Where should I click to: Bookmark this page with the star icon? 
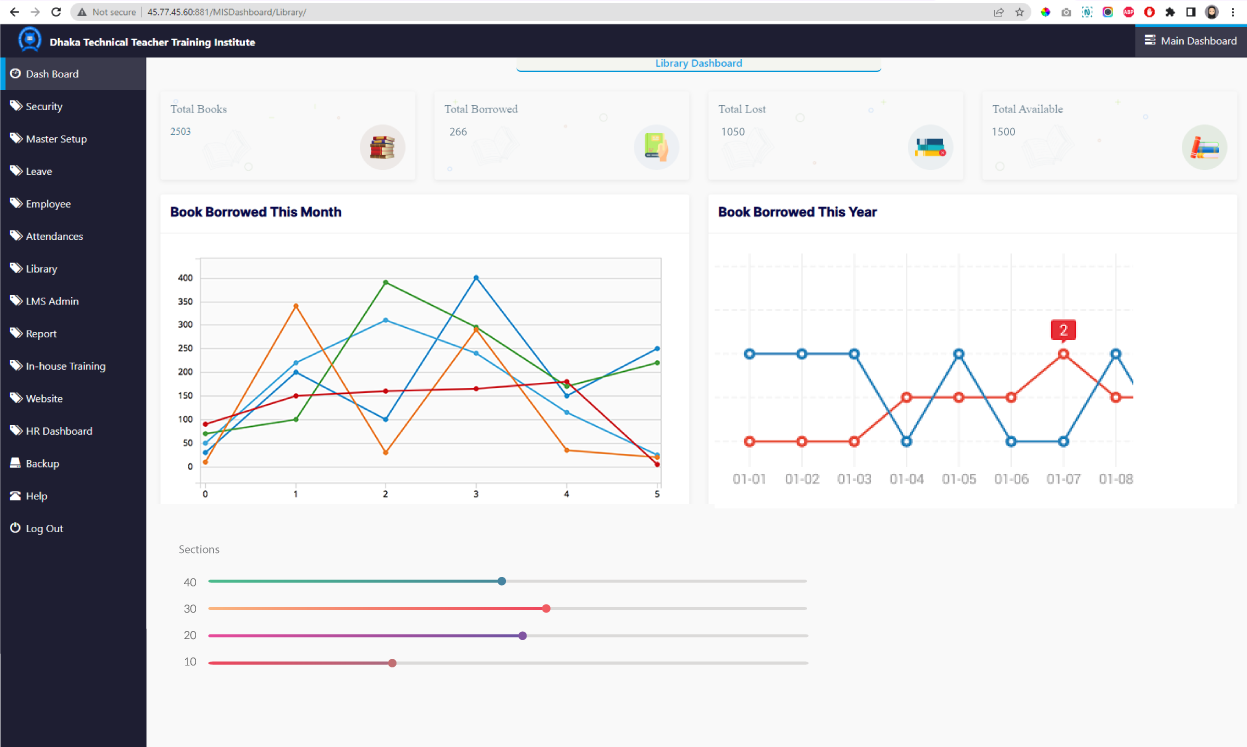pos(1019,12)
